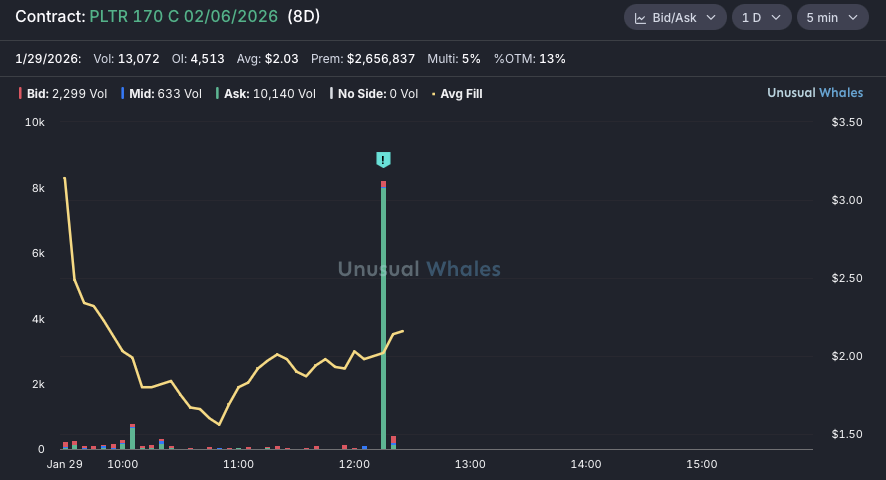Click the line chart icon in Bid/Ask button
The width and height of the screenshot is (886, 480).
tap(640, 18)
